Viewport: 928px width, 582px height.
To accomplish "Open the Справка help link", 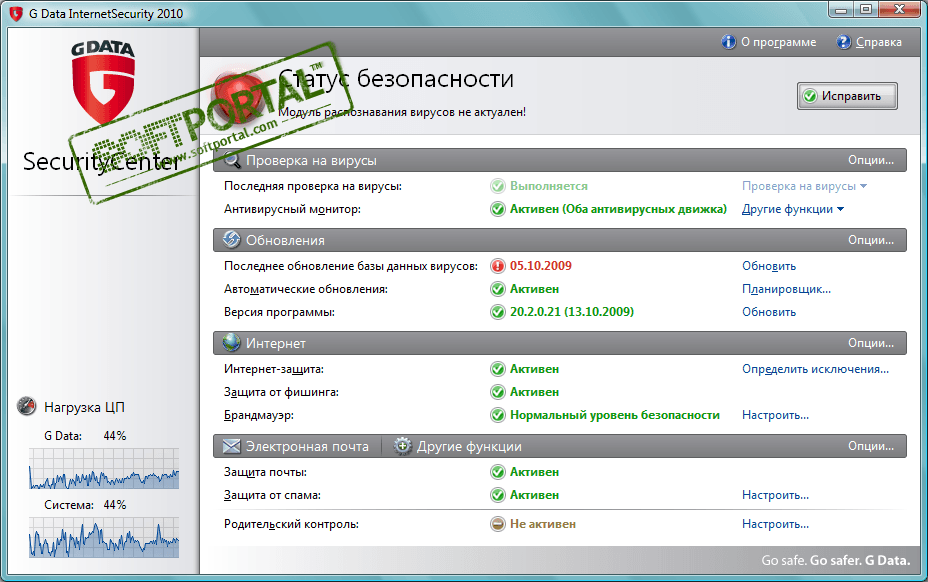I will coord(878,42).
